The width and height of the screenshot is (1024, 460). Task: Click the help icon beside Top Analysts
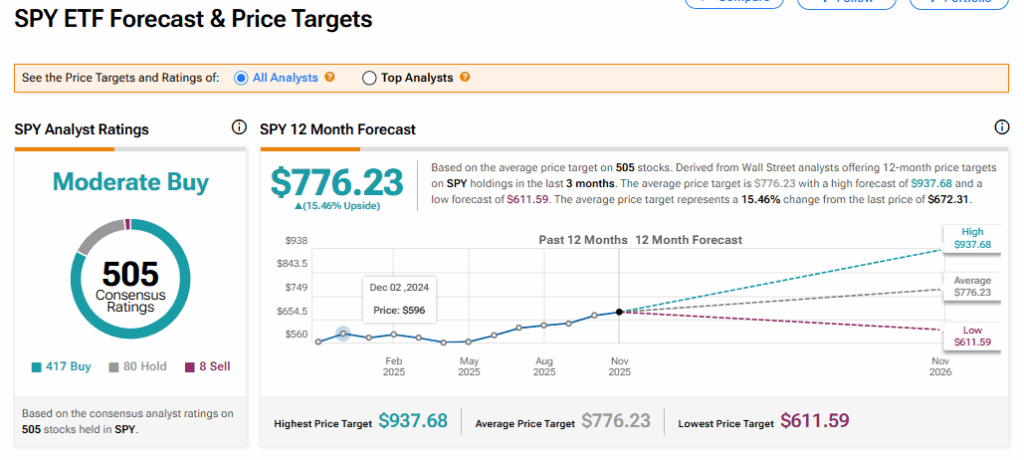tap(464, 78)
